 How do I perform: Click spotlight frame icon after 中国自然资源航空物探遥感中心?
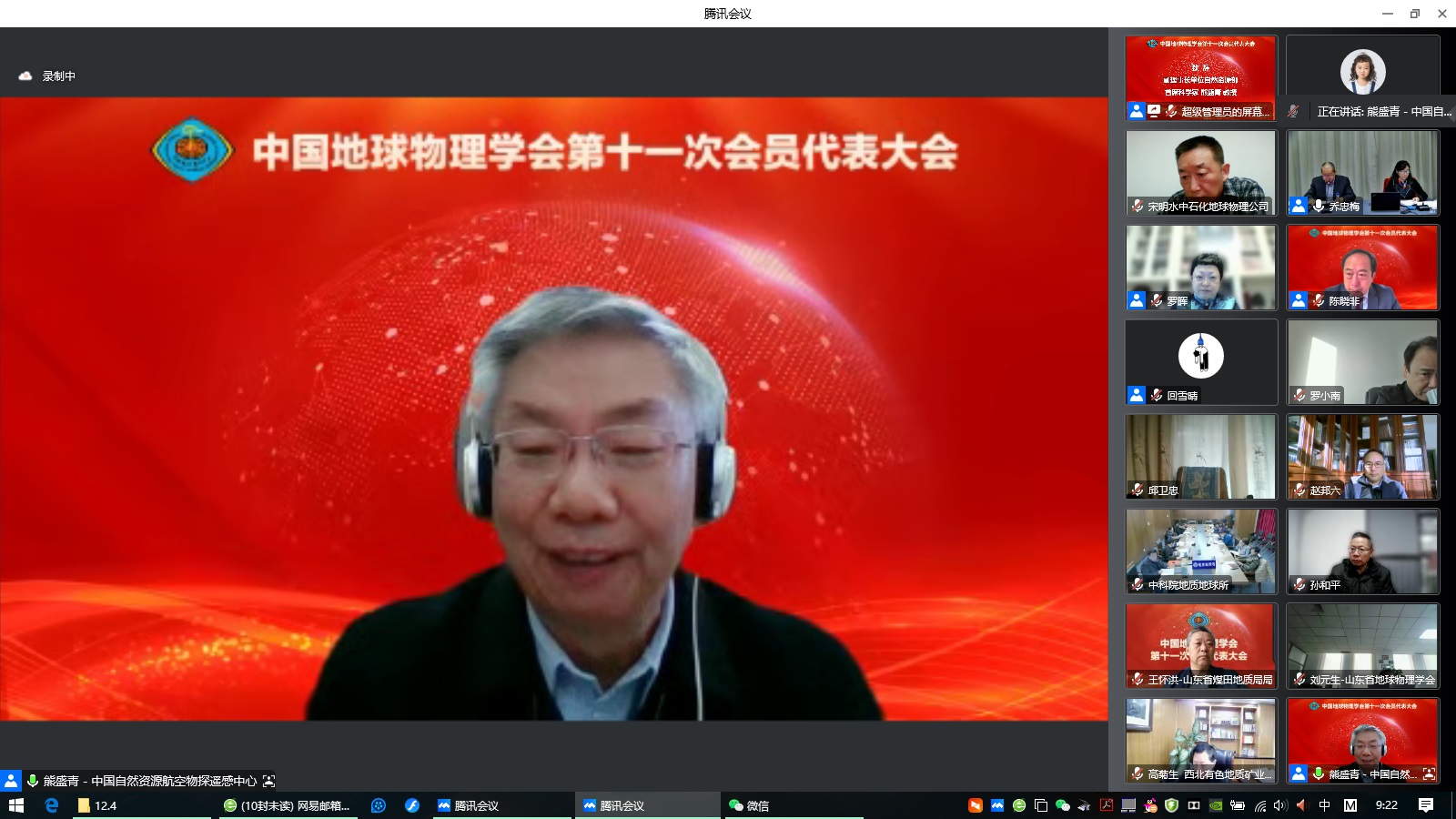click(268, 781)
